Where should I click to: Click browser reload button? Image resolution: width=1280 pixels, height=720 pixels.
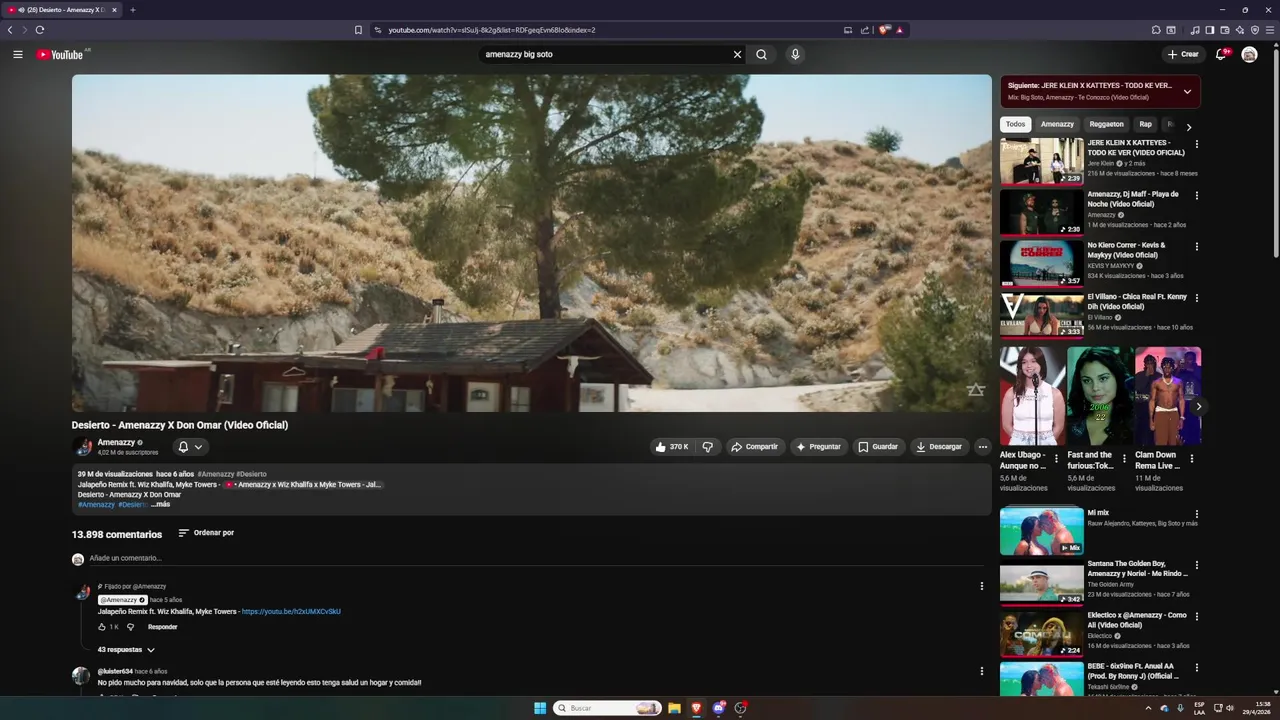pyautogui.click(x=40, y=30)
